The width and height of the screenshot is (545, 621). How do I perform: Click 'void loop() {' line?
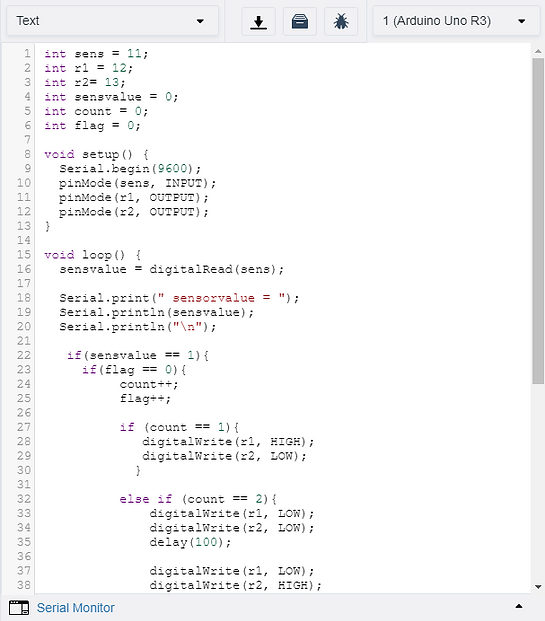coord(93,255)
